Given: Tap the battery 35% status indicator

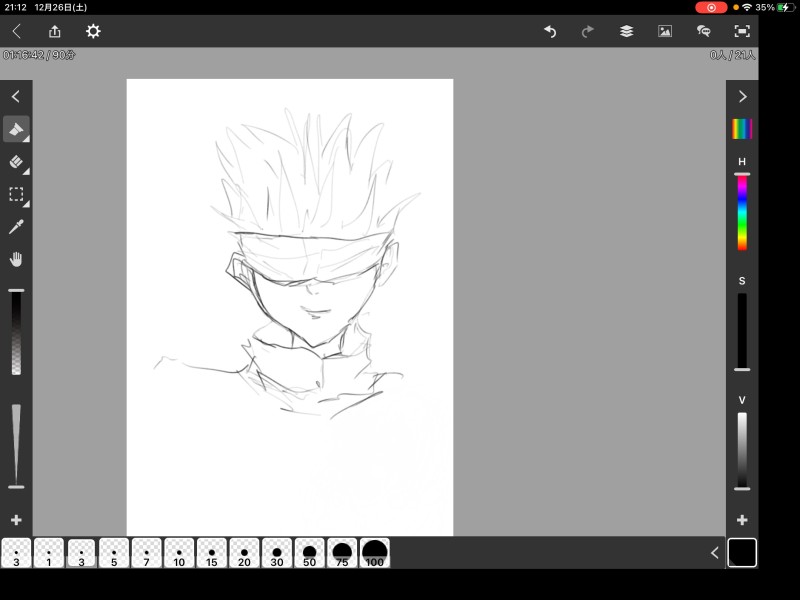Looking at the screenshot, I should [x=774, y=7].
